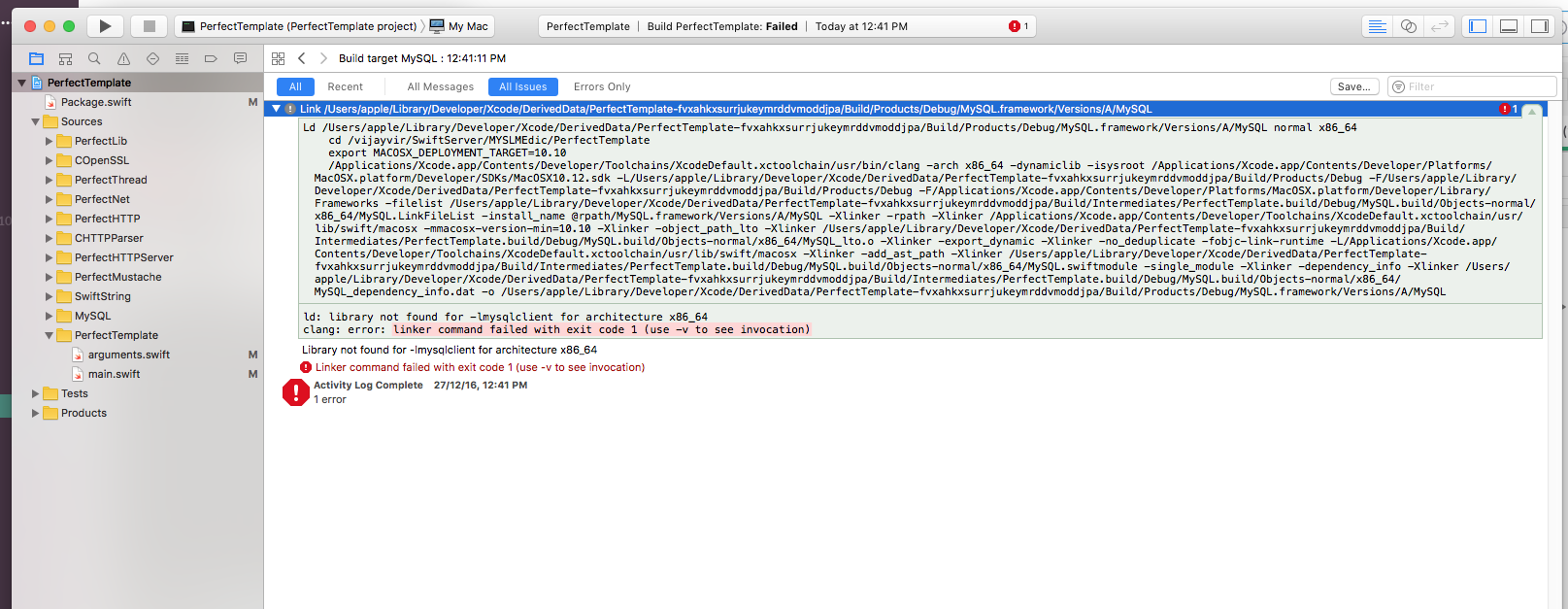1568x609 pixels.
Task: Expand the Products group
Action: click(x=35, y=413)
